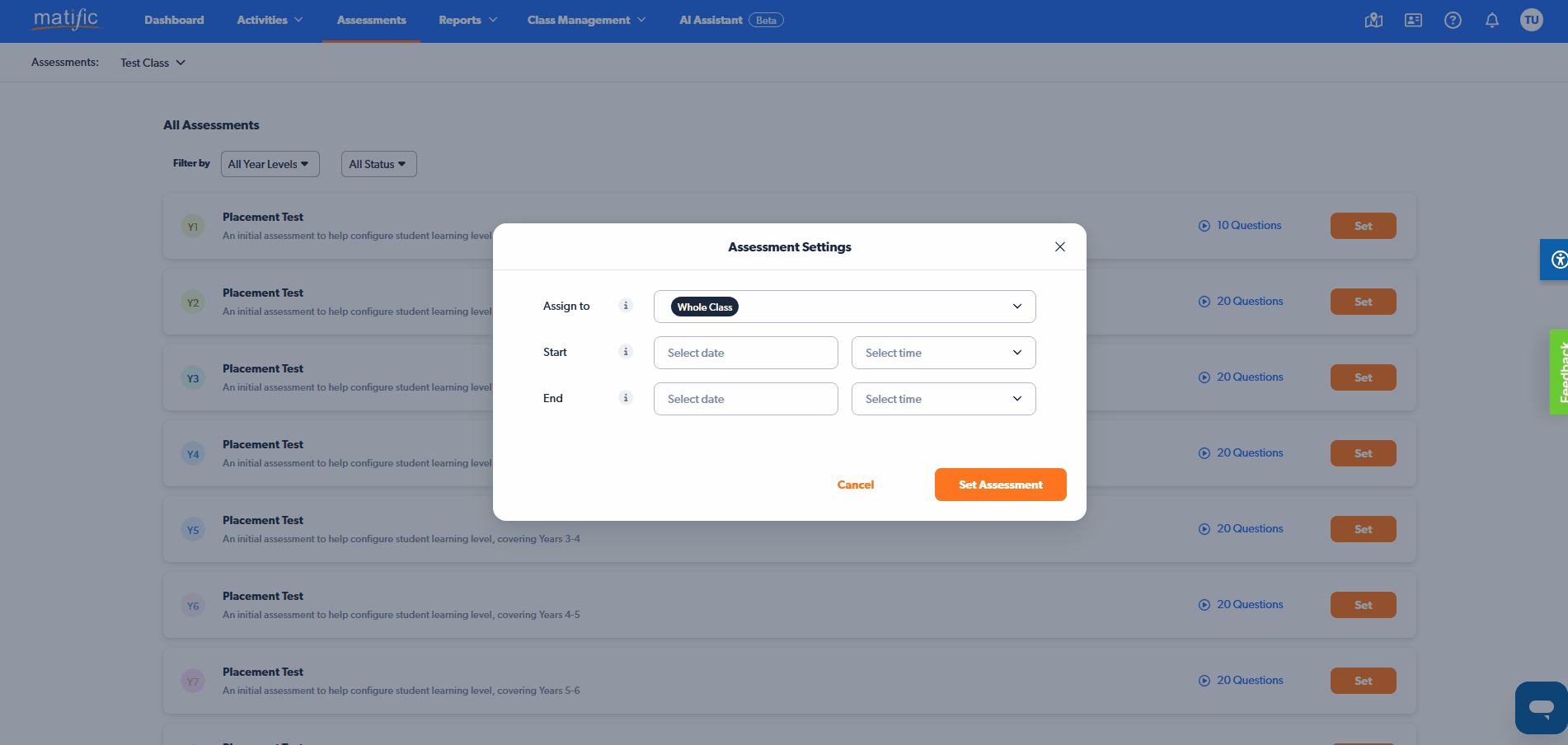The height and width of the screenshot is (745, 1568).
Task: Open the ID card icon in header
Action: 1413,21
